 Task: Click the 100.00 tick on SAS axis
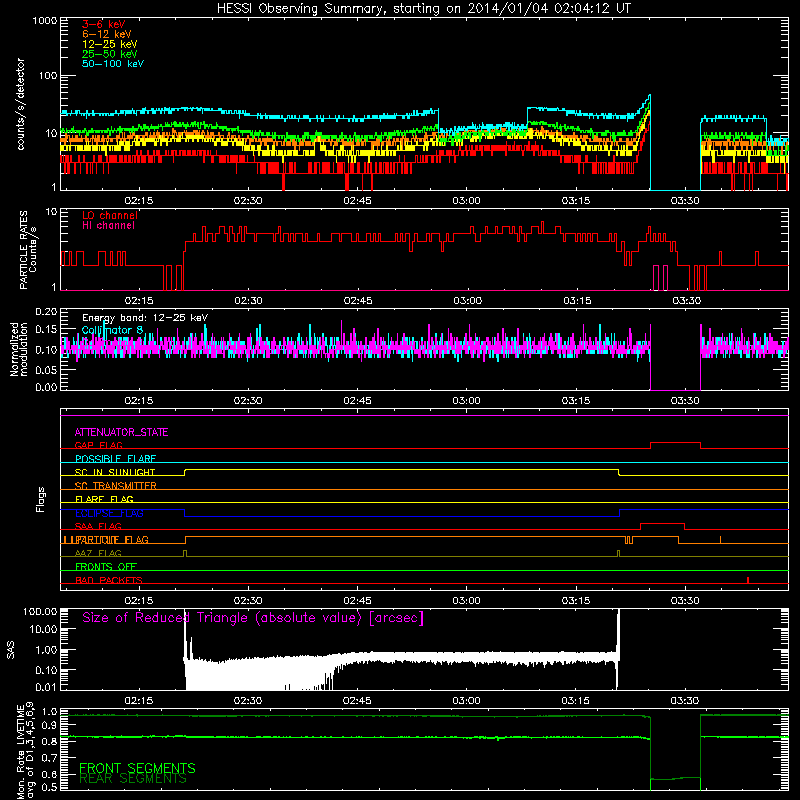(x=40, y=611)
